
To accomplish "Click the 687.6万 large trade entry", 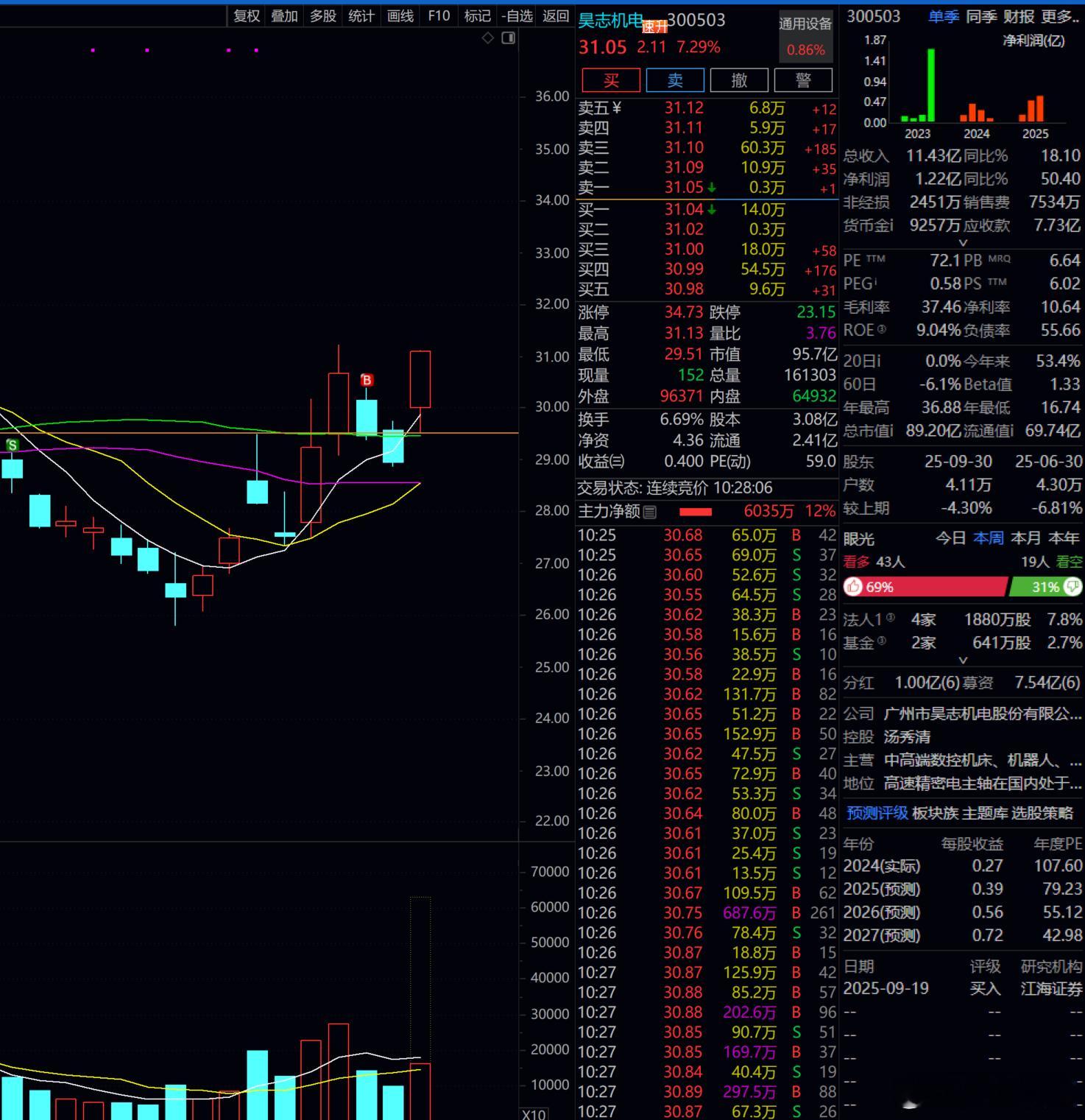I will pos(749,913).
